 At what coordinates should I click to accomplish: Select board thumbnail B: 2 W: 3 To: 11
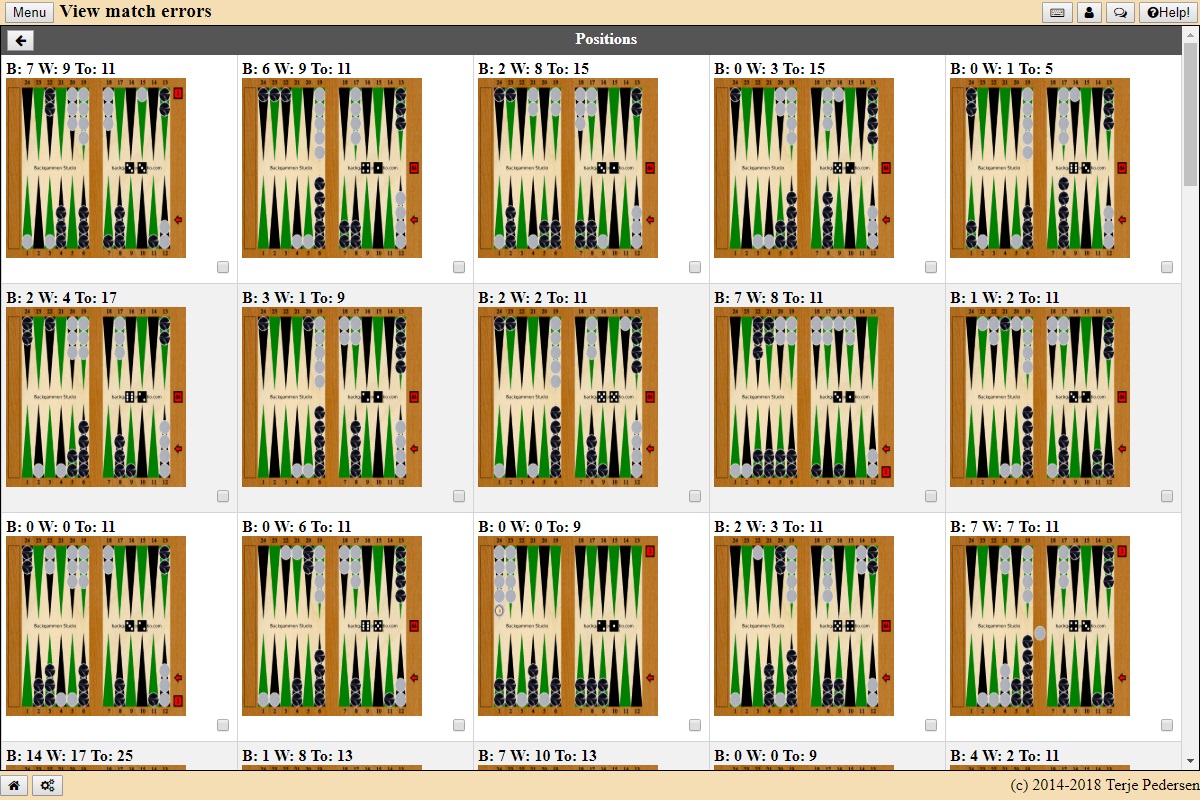click(804, 626)
